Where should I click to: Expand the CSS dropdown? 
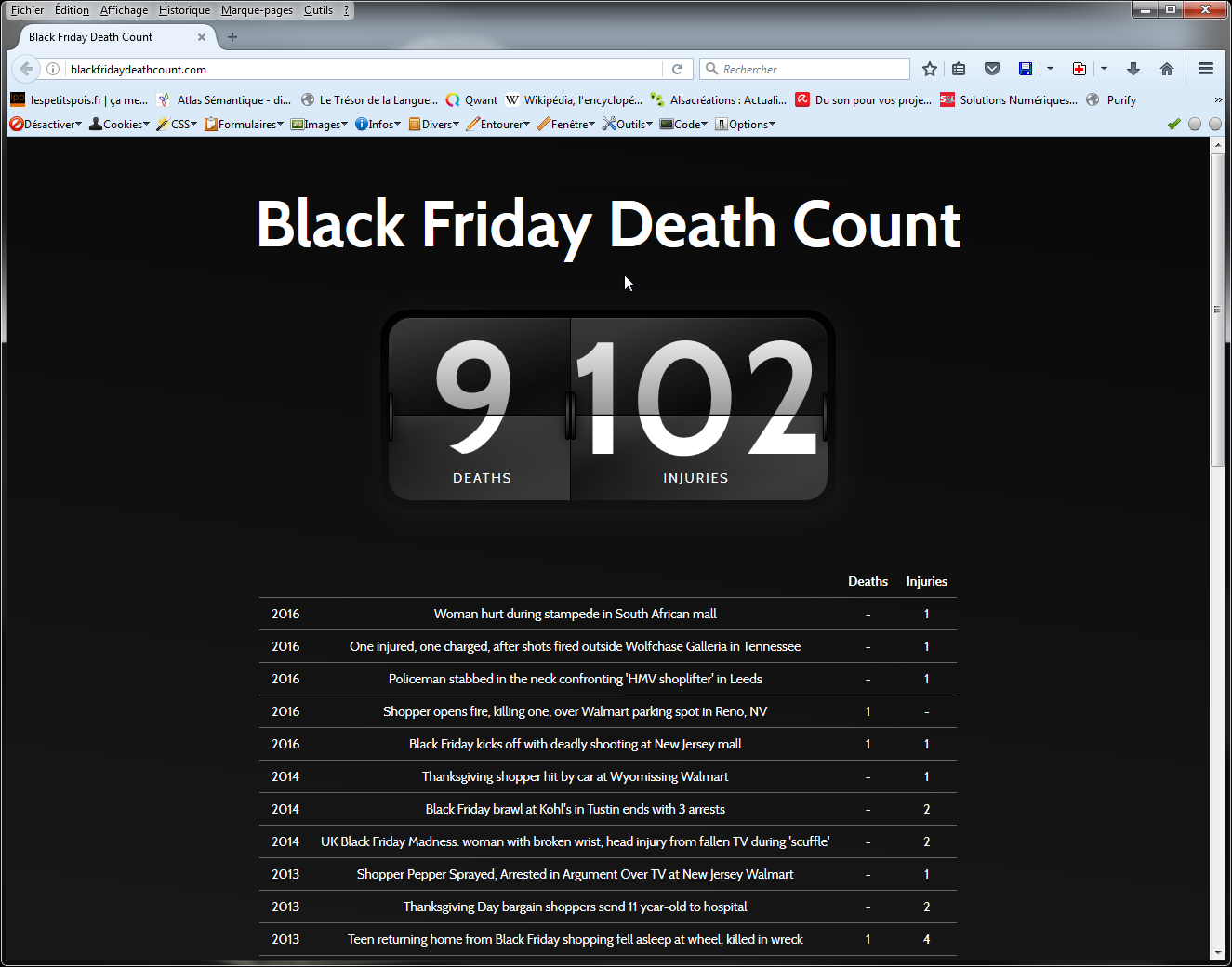177,124
